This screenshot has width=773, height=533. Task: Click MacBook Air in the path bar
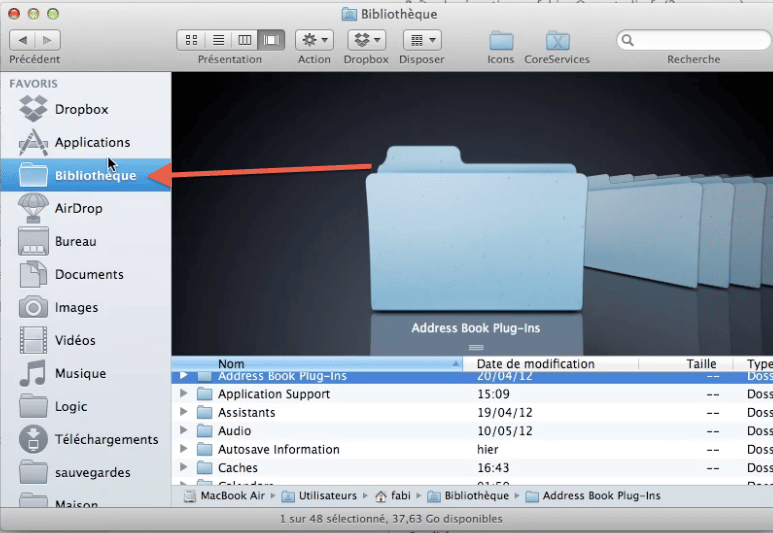click(x=224, y=496)
